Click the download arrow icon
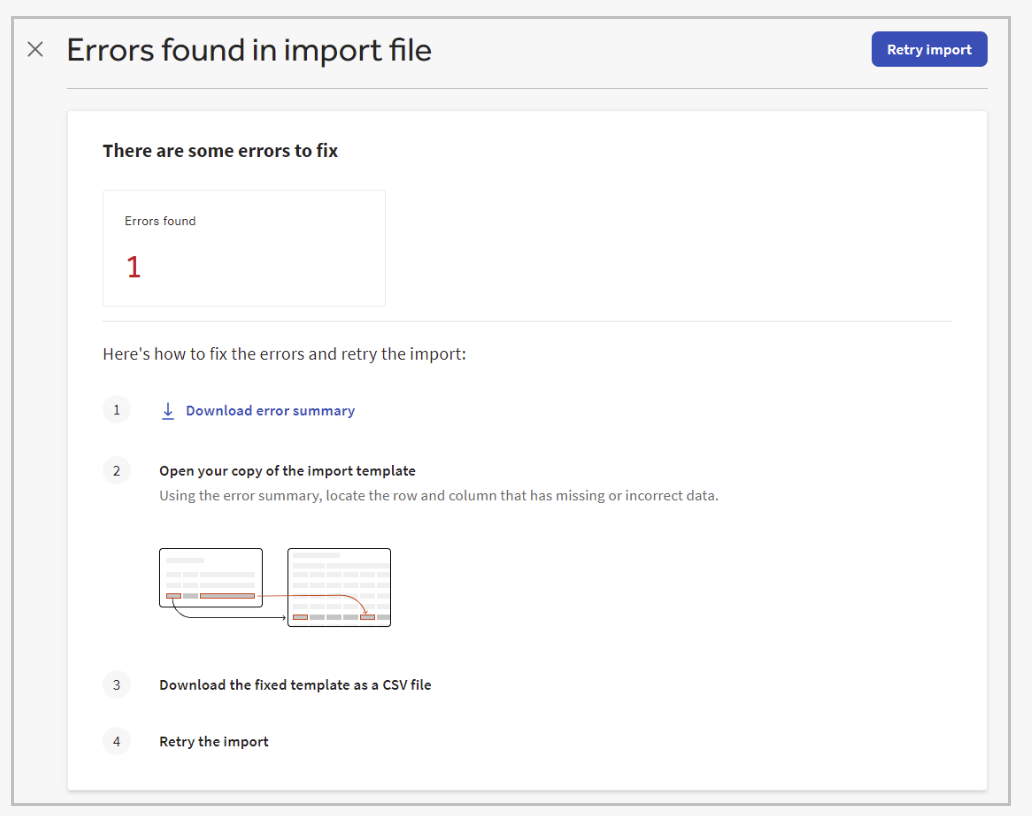 point(168,411)
